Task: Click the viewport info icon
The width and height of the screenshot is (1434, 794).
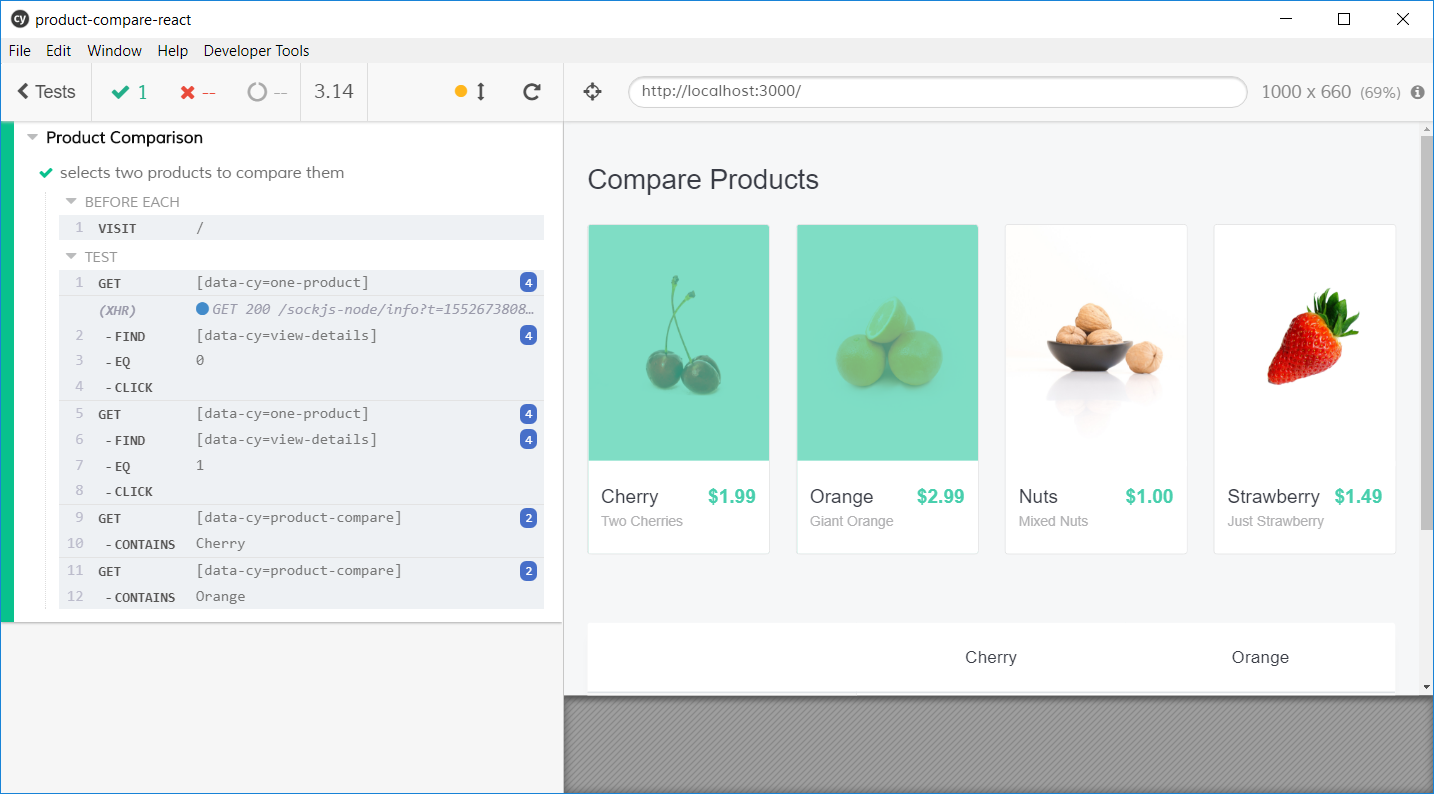Action: [1417, 92]
